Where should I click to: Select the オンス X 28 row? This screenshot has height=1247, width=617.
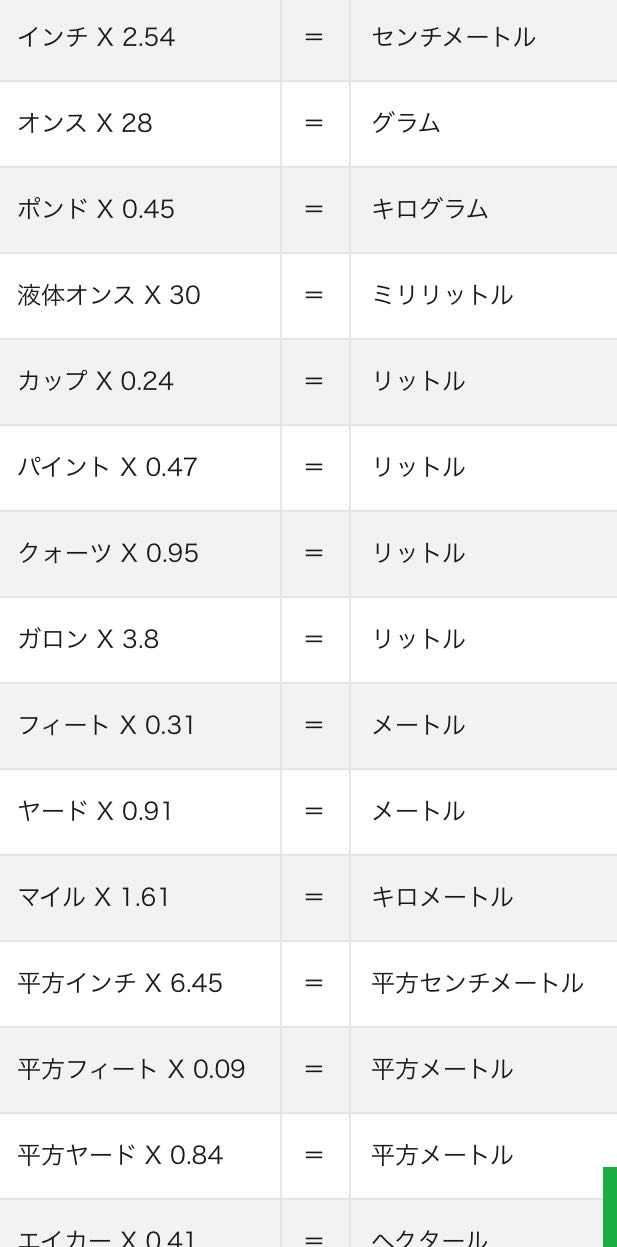pos(308,124)
